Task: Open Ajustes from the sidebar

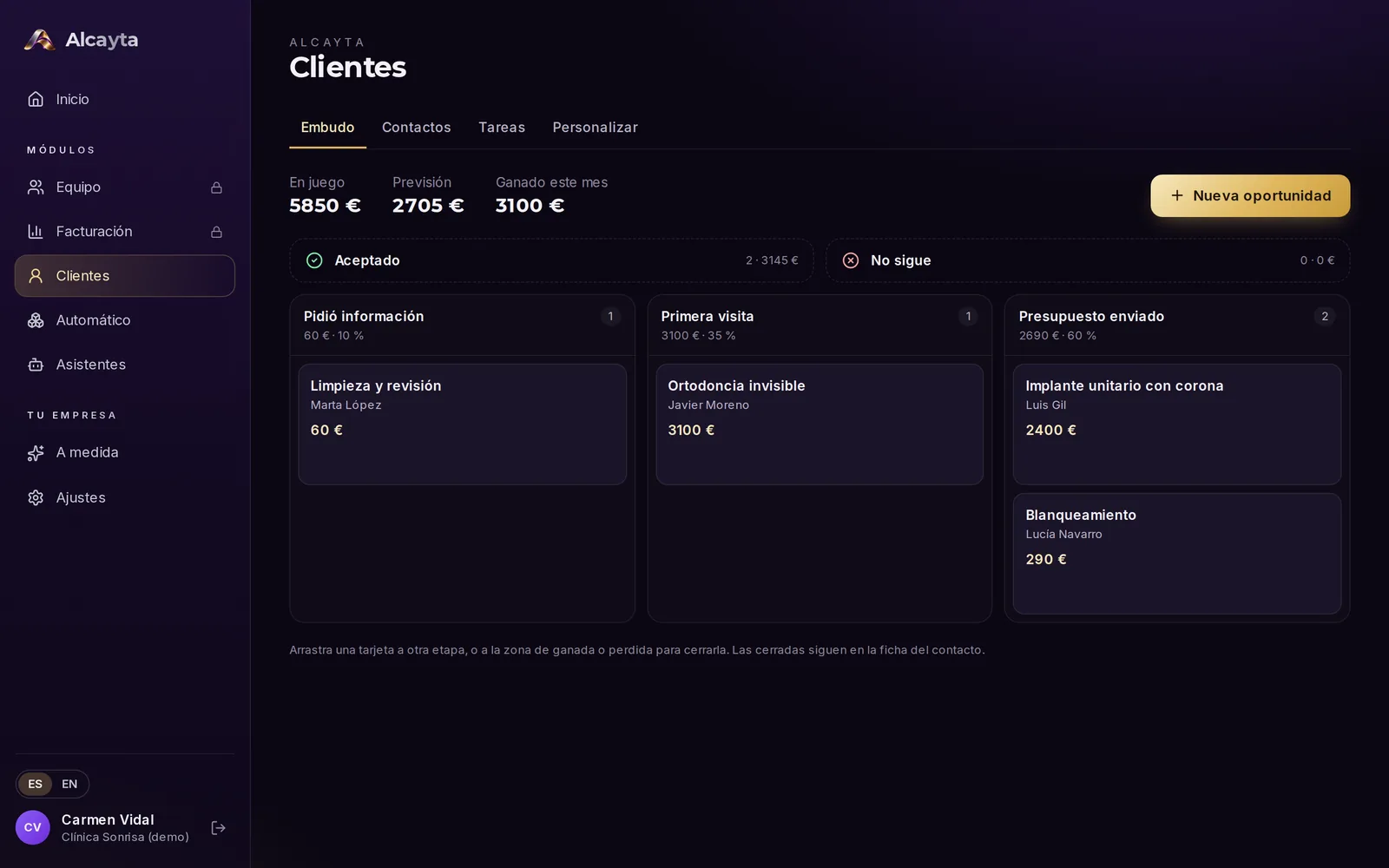Action: 125,497
